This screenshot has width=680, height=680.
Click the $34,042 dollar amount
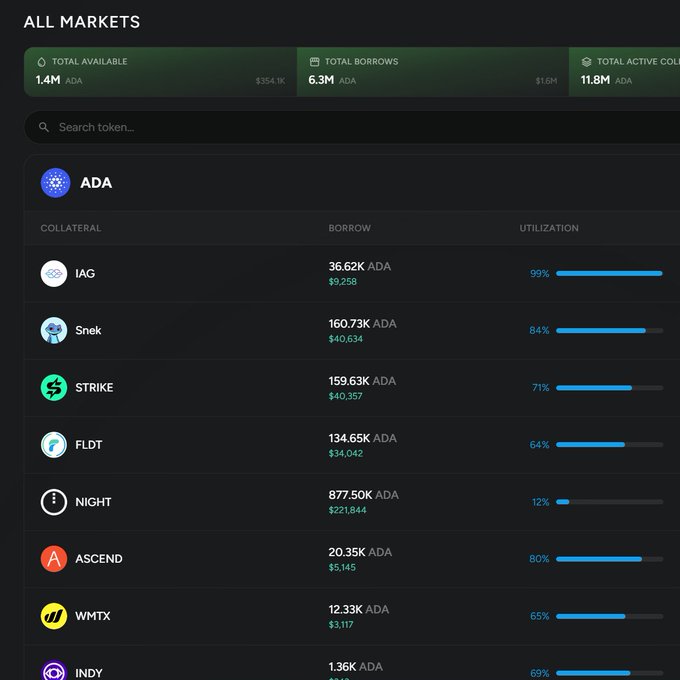tap(346, 454)
